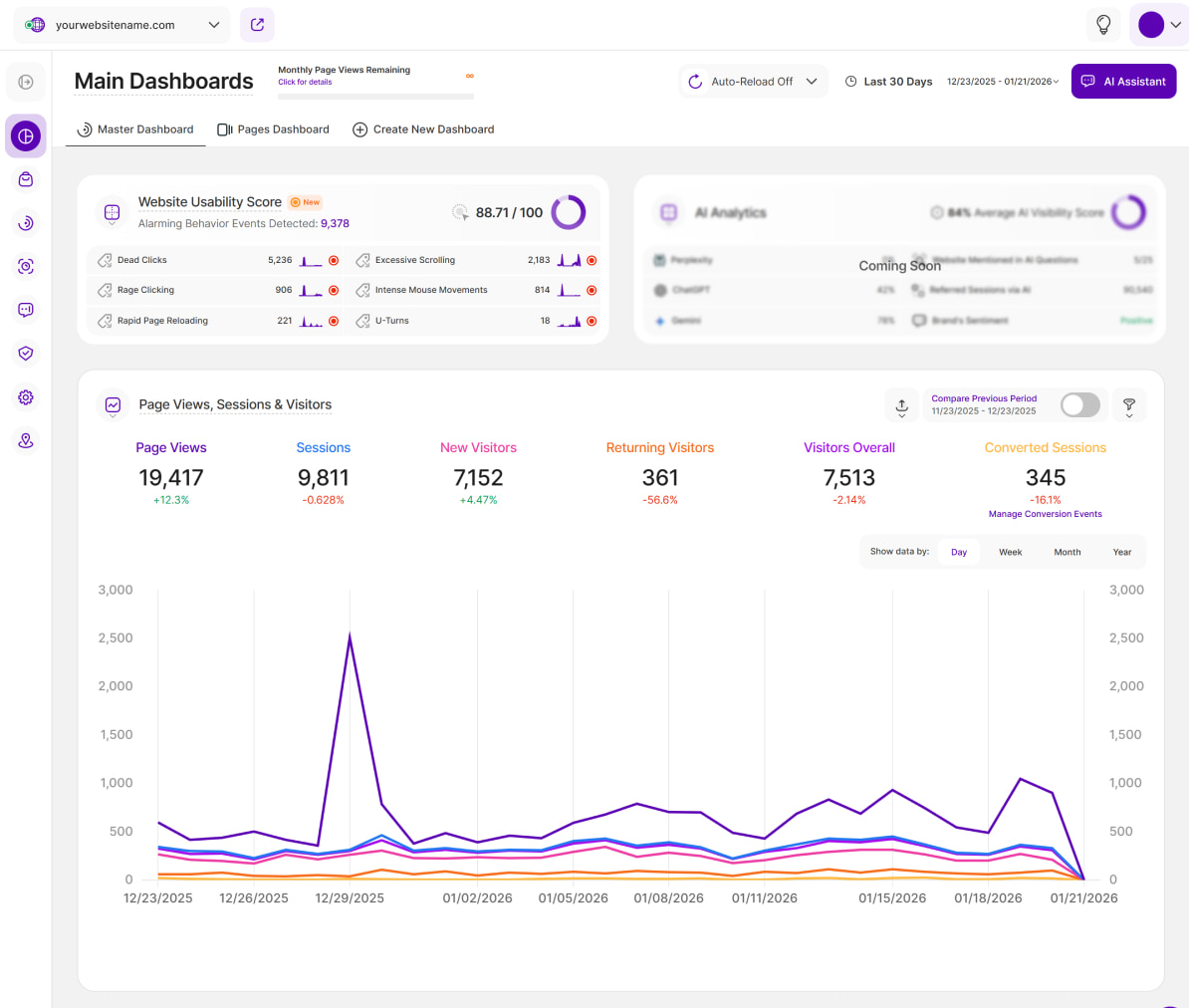1189x1008 pixels.
Task: Click the Monthly Page Views progress bar
Action: [375, 97]
